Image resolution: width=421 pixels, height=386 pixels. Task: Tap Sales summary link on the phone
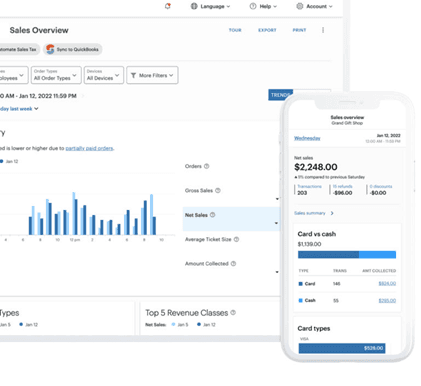tap(310, 213)
